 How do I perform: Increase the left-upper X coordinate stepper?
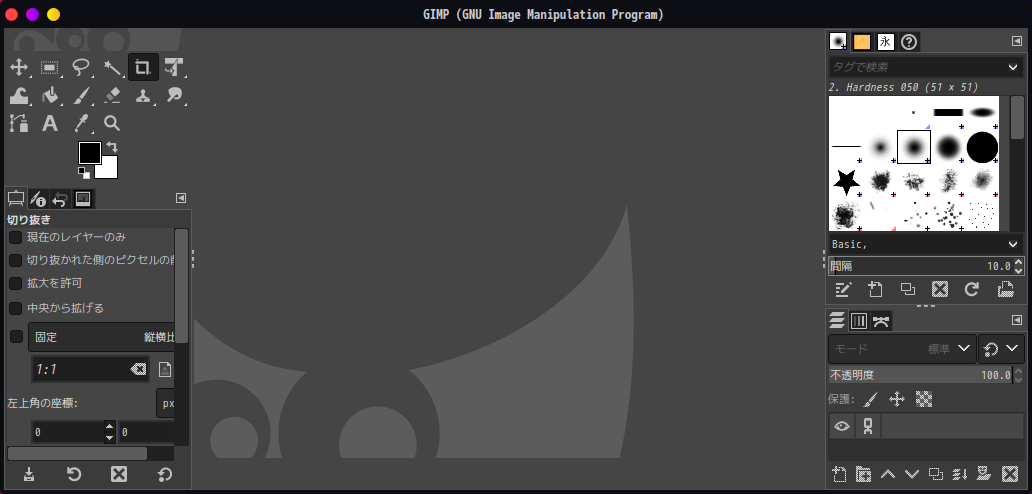pyautogui.click(x=110, y=427)
